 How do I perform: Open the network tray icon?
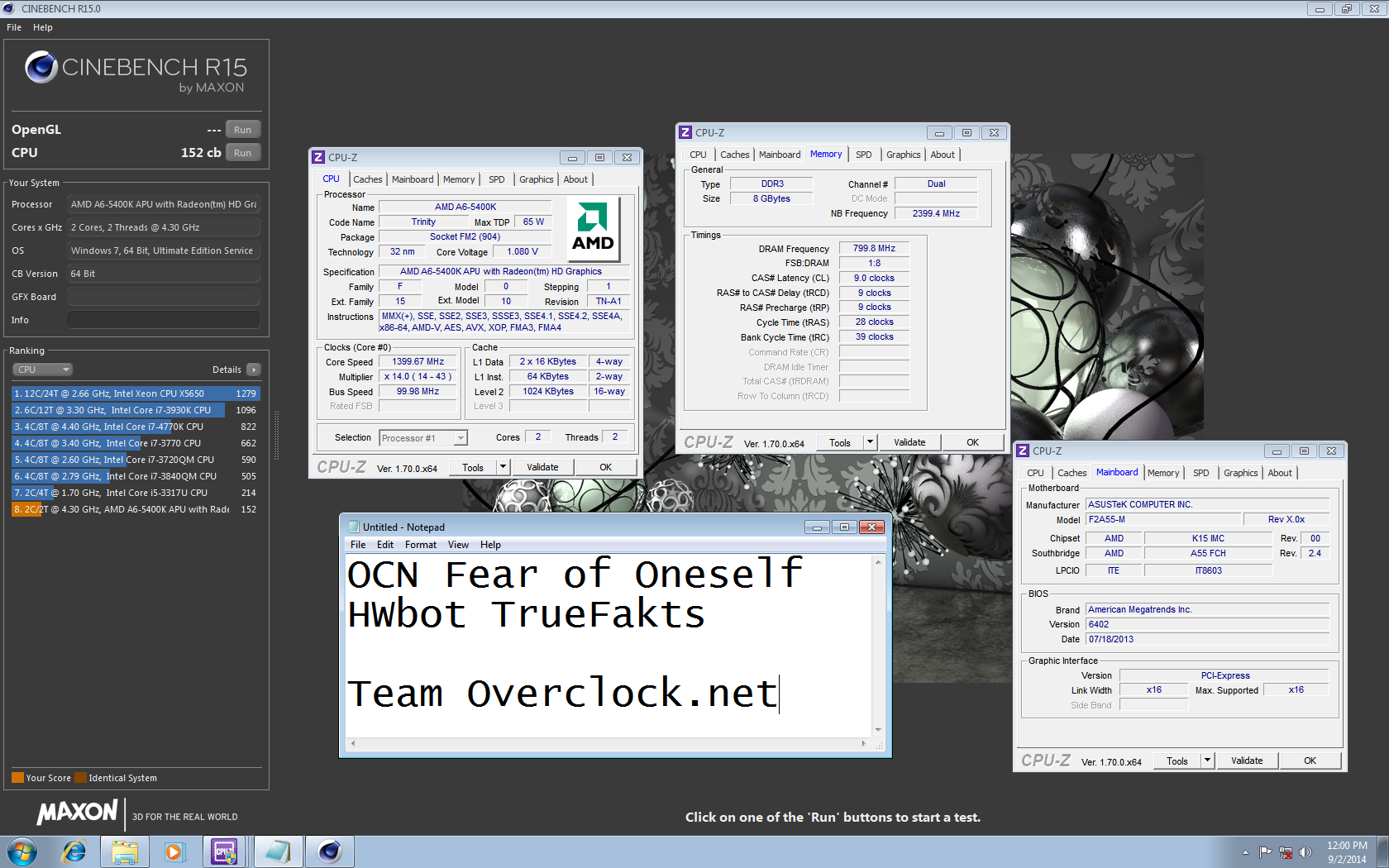point(1286,852)
